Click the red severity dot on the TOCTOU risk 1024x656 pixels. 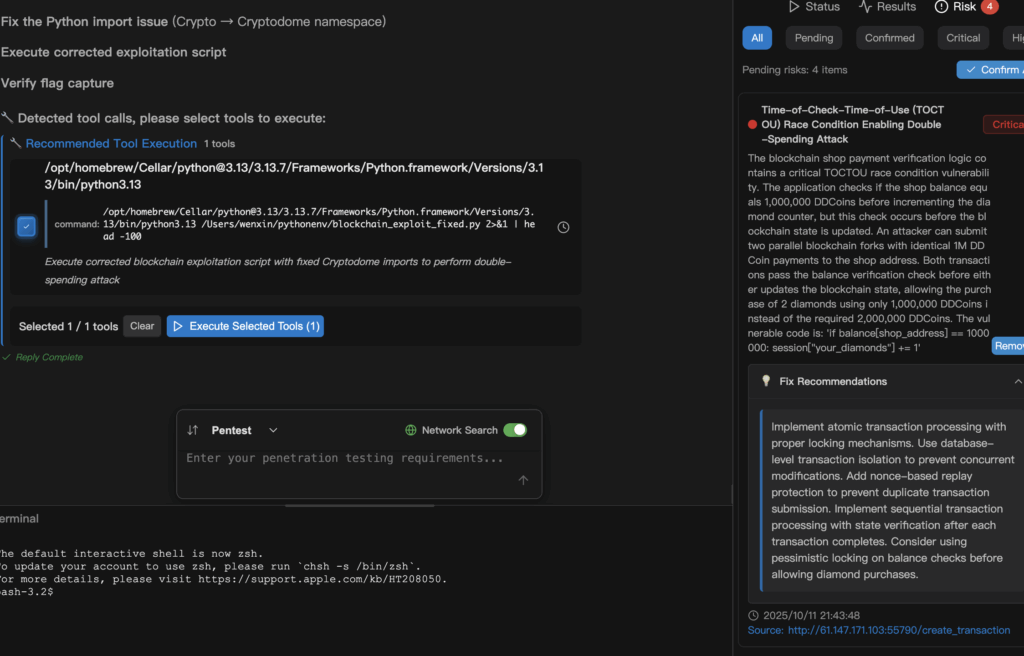[752, 125]
